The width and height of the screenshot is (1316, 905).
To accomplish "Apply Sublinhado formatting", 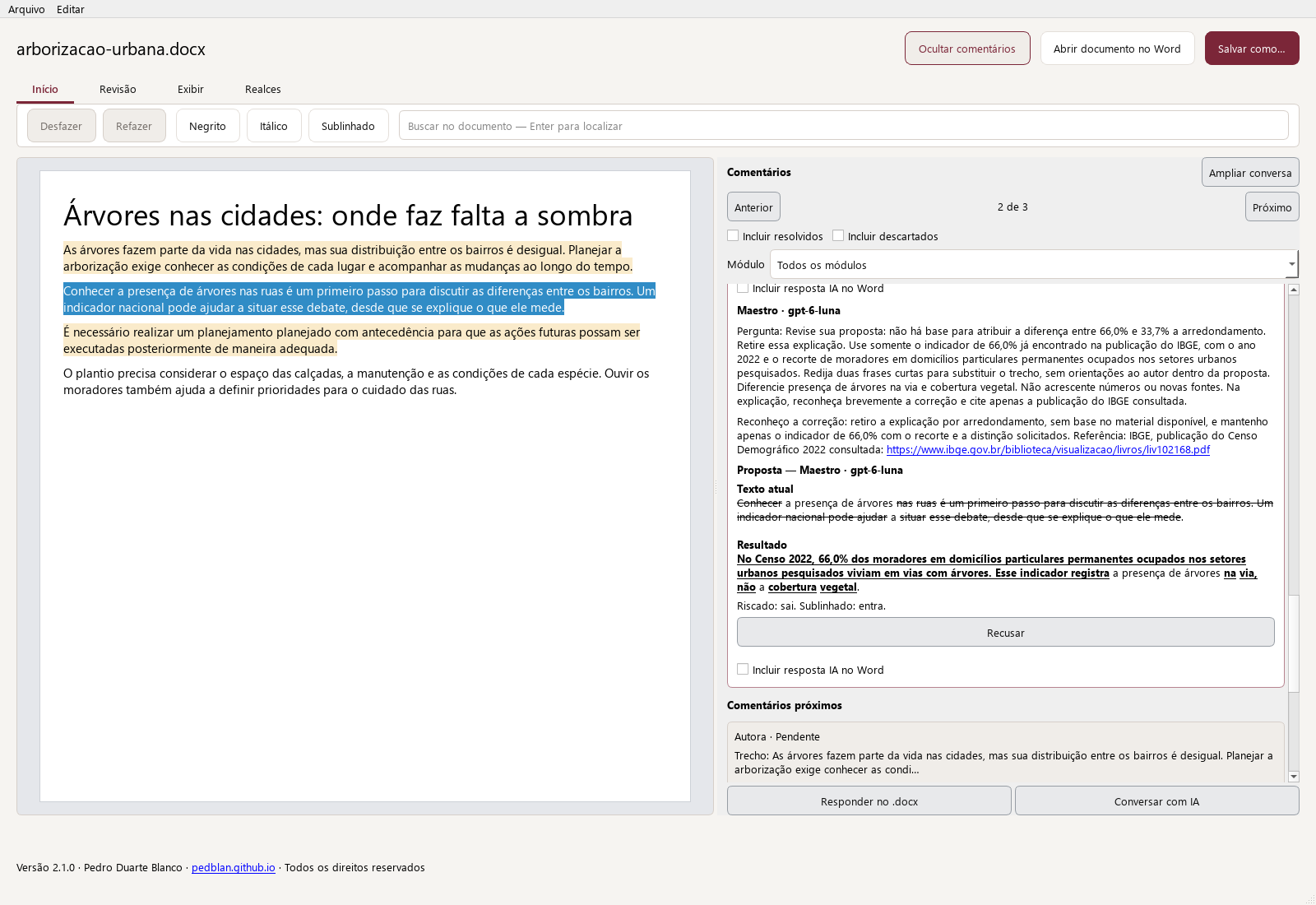I will coord(348,126).
